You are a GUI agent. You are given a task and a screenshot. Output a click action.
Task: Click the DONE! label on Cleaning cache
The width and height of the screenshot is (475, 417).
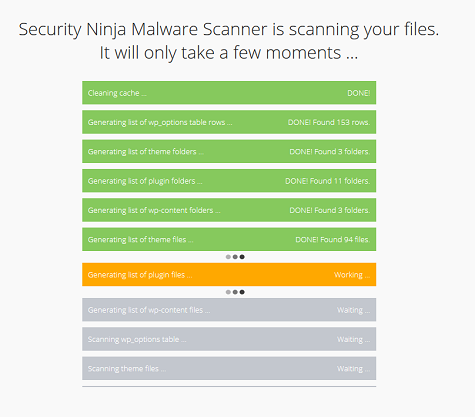click(359, 93)
